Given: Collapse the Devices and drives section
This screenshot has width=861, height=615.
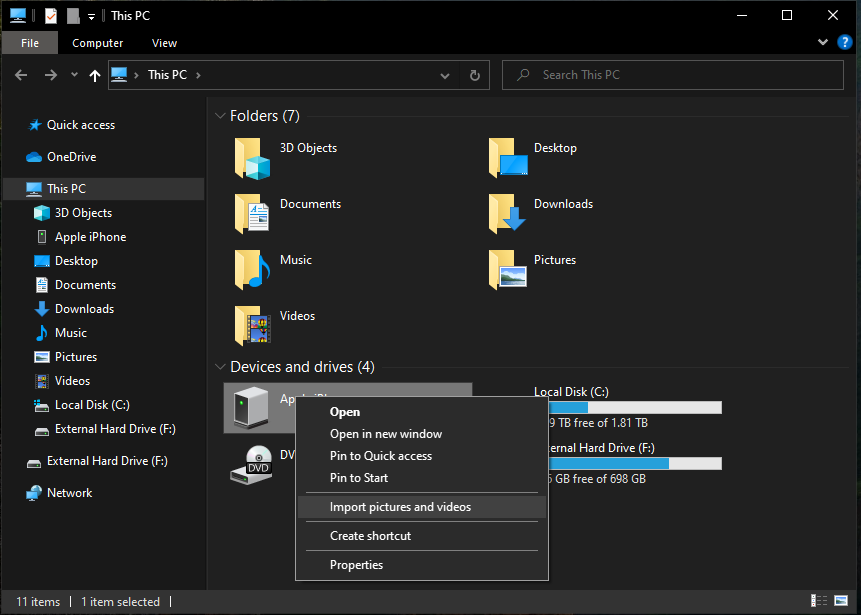Looking at the screenshot, I should pos(219,367).
